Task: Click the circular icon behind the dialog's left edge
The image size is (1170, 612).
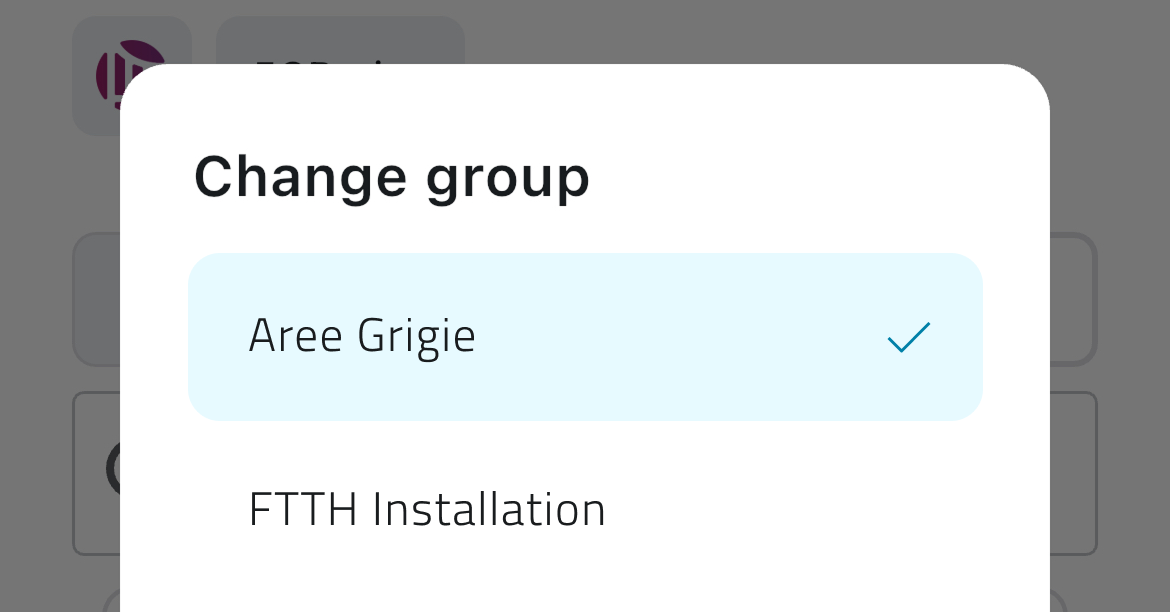Action: point(112,469)
